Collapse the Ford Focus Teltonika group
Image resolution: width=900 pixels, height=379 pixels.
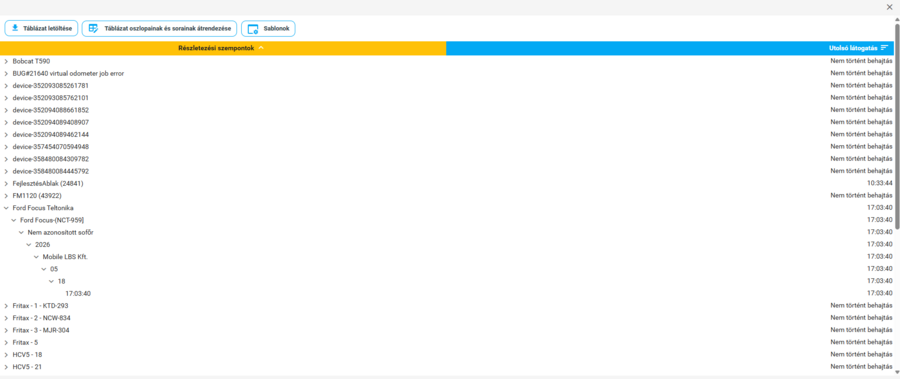coord(6,208)
